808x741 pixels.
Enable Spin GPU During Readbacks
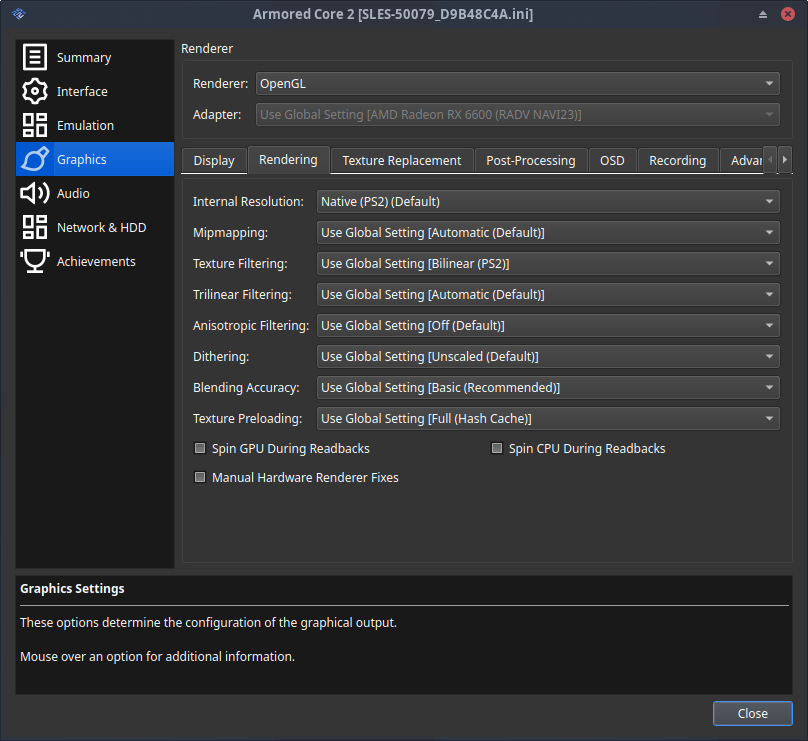coord(199,448)
